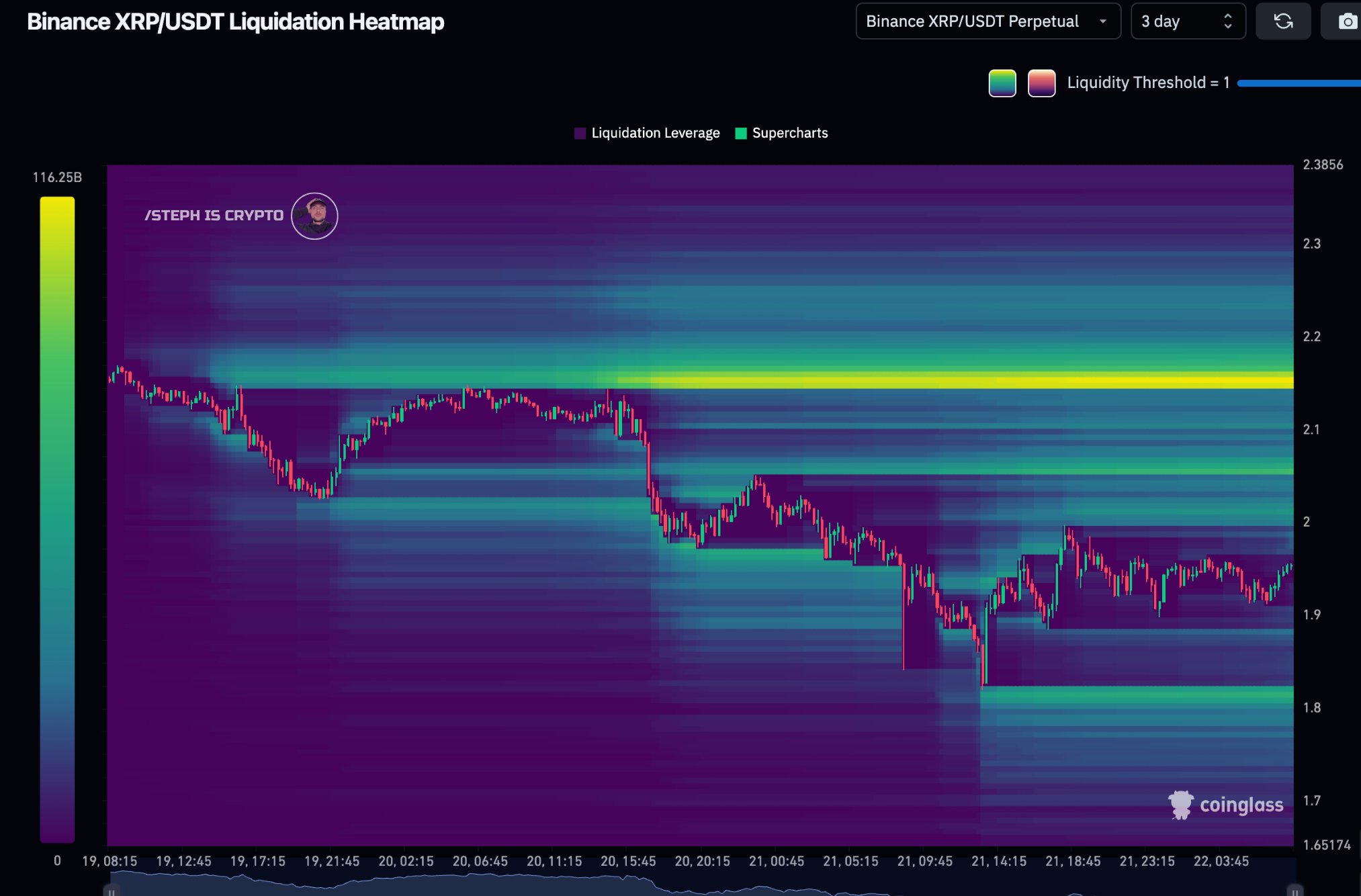Image resolution: width=1361 pixels, height=896 pixels.
Task: Select the green-yellow heatmap gradient swatch
Action: [x=1002, y=82]
